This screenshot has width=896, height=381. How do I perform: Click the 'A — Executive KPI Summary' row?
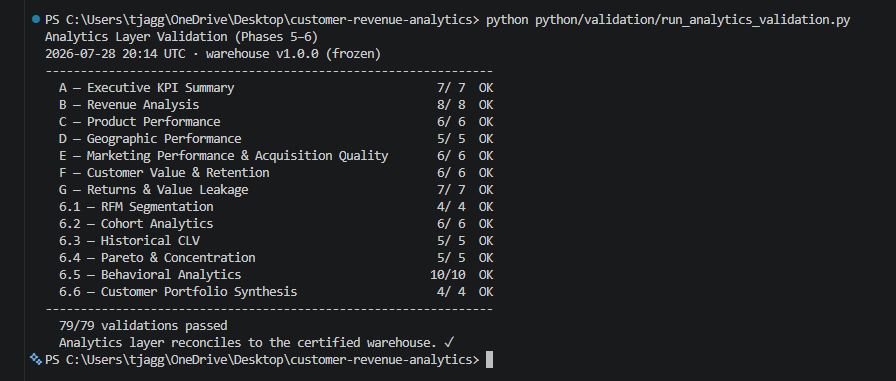coord(276,88)
